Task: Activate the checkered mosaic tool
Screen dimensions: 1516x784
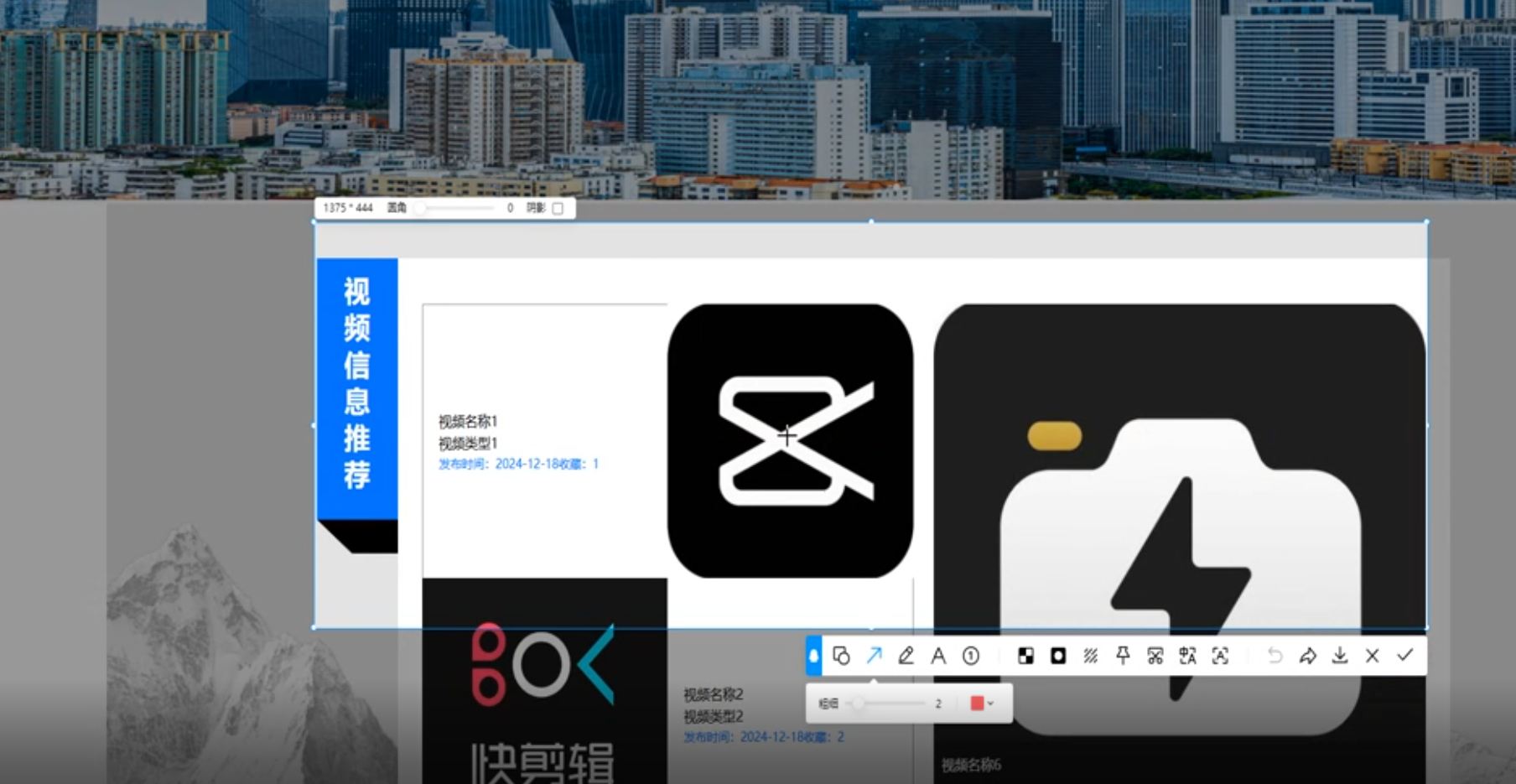Action: click(x=1025, y=656)
